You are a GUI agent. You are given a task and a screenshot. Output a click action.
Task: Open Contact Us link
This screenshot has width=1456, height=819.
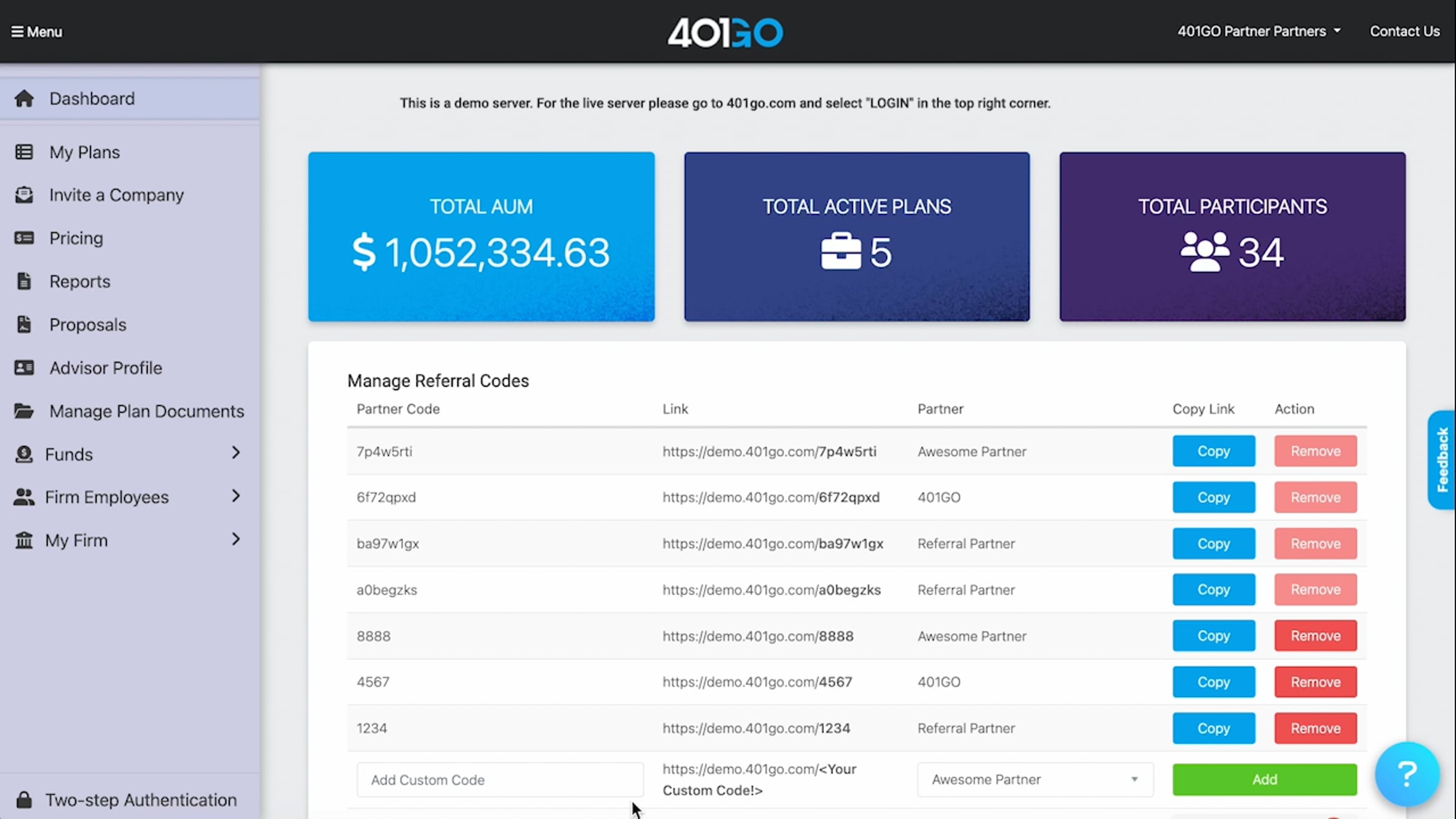coord(1404,32)
